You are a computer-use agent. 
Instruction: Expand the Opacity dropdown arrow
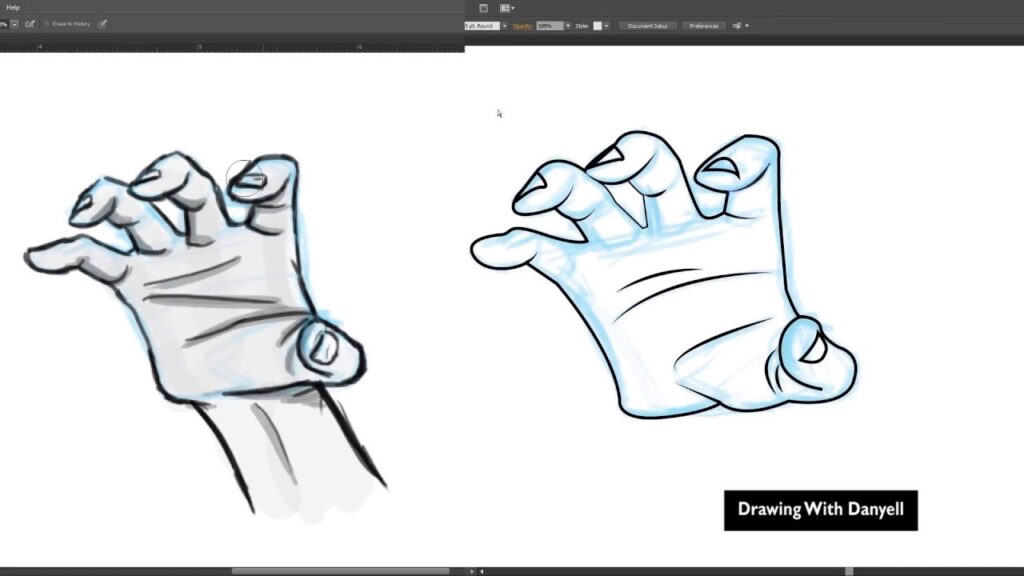[568, 25]
